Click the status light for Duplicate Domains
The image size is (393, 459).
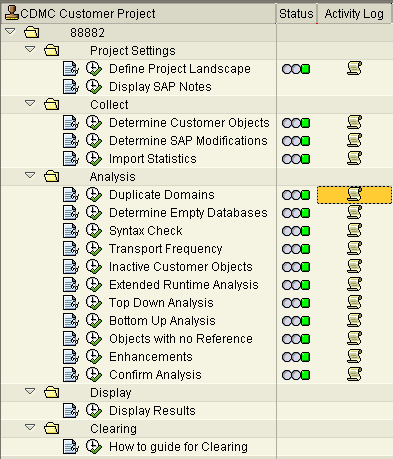coord(296,195)
